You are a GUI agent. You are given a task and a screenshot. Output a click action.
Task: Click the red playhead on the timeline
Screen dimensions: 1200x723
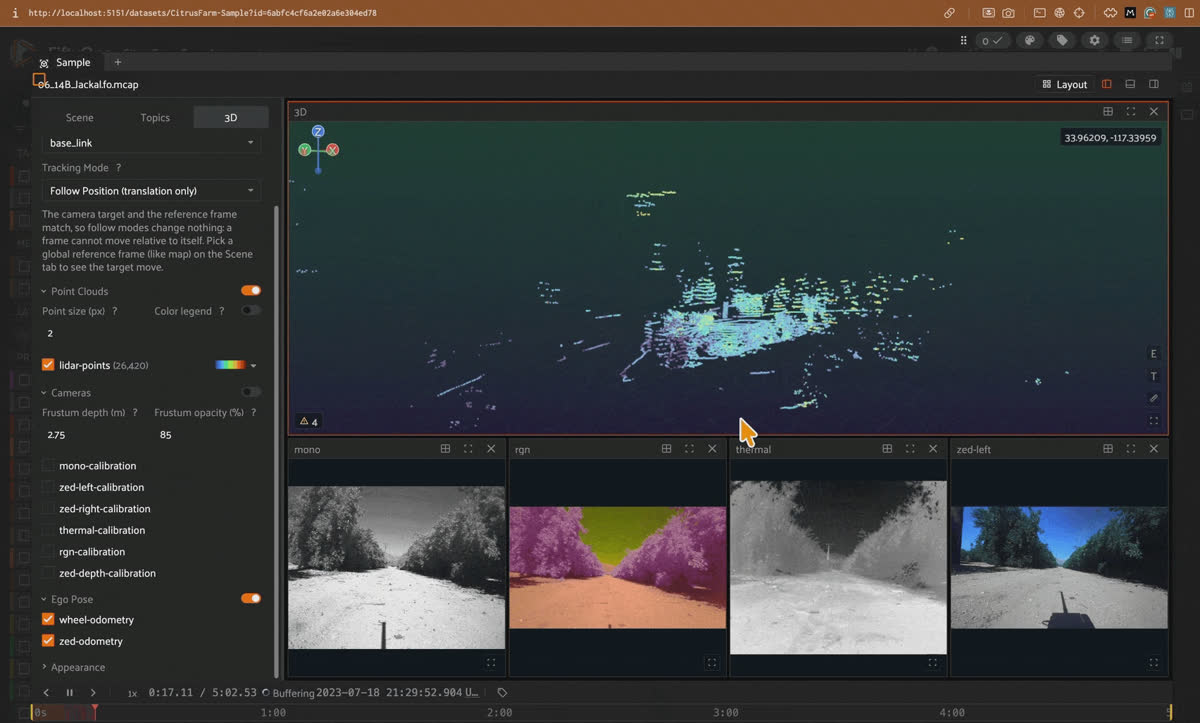[x=95, y=712]
